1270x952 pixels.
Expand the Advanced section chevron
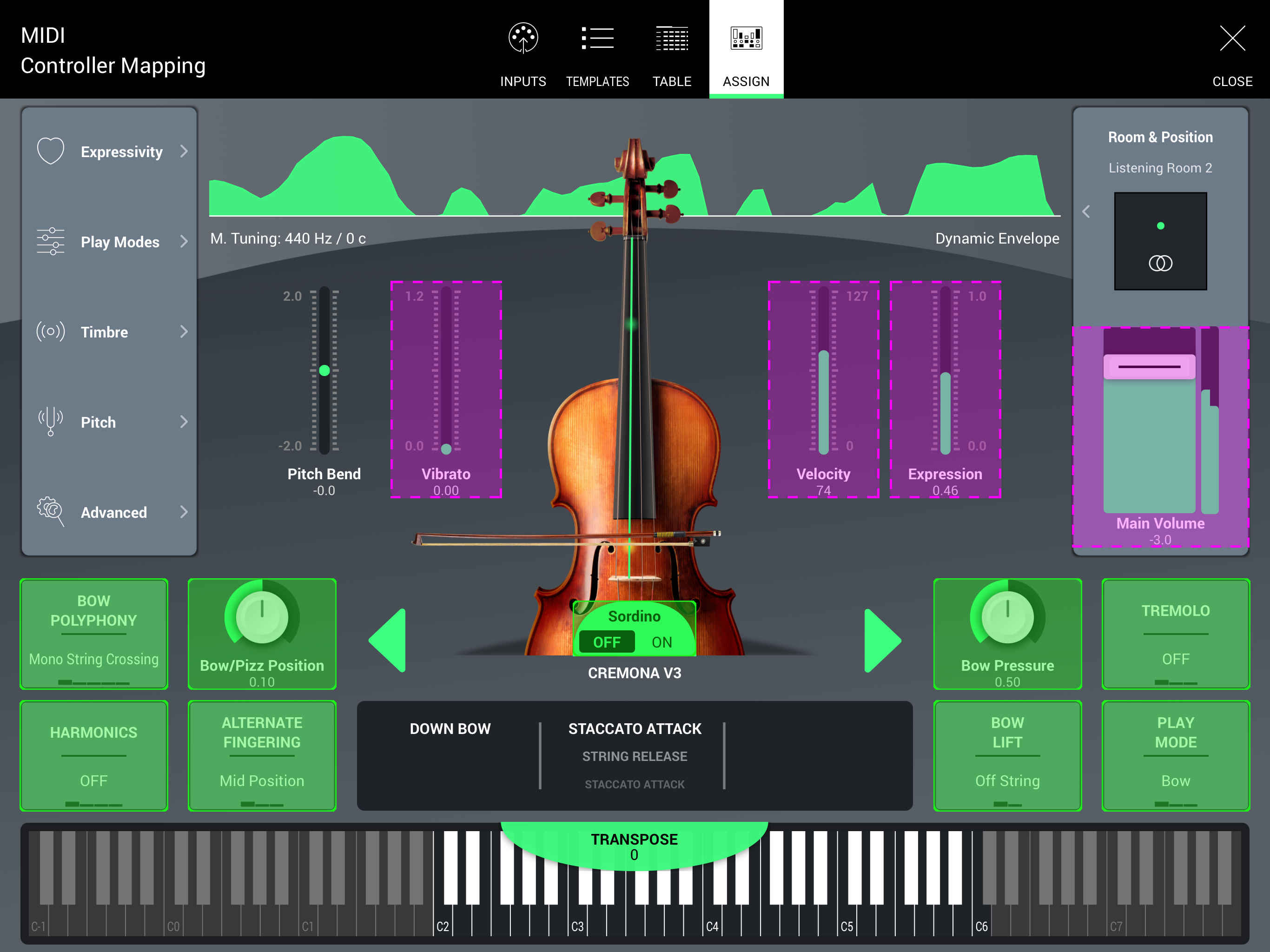(184, 512)
